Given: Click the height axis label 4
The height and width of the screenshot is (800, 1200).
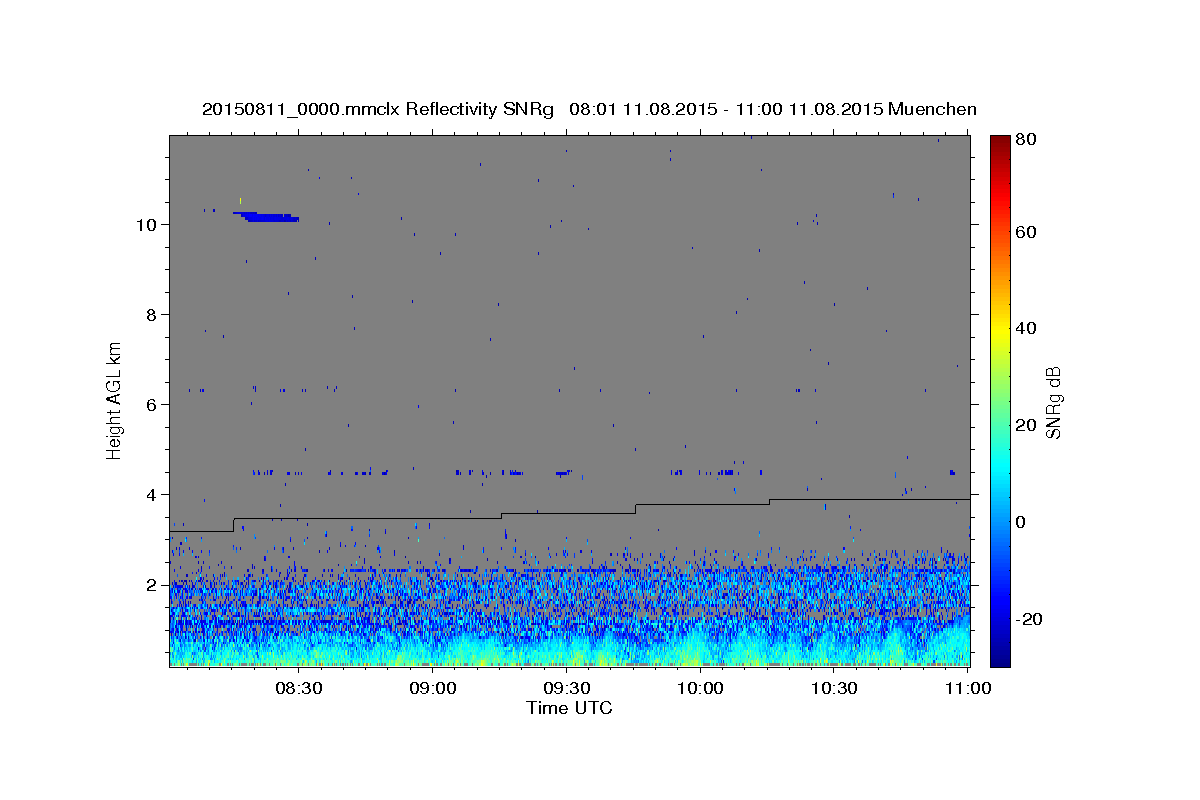Looking at the screenshot, I should tap(152, 495).
